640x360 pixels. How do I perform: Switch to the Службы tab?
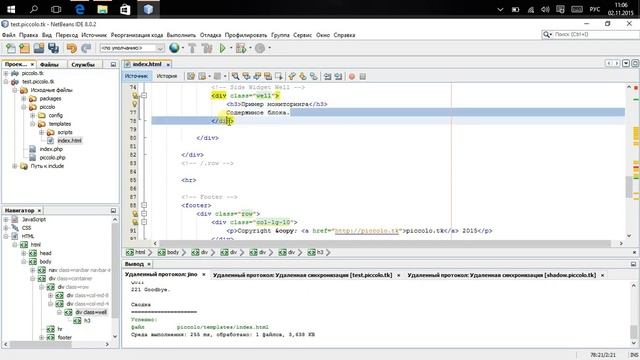pos(83,64)
